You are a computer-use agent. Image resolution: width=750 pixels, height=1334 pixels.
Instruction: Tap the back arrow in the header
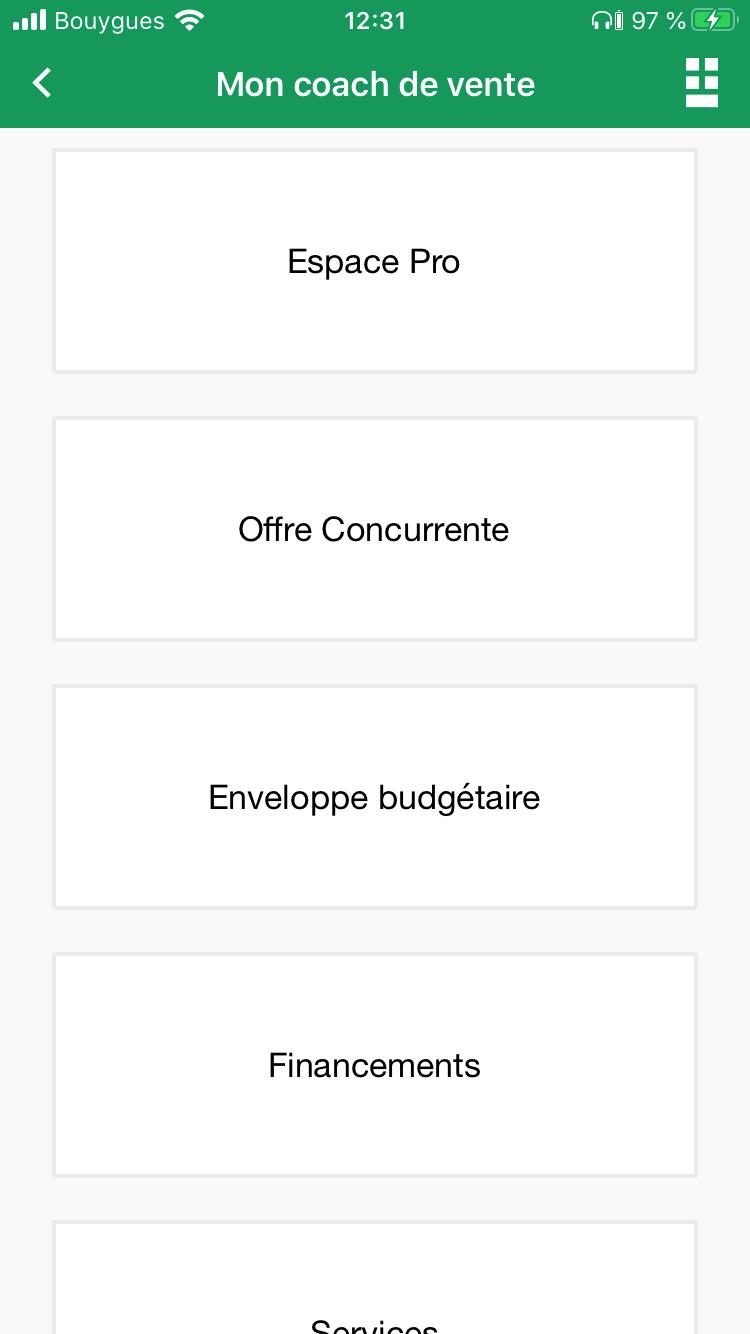(42, 83)
